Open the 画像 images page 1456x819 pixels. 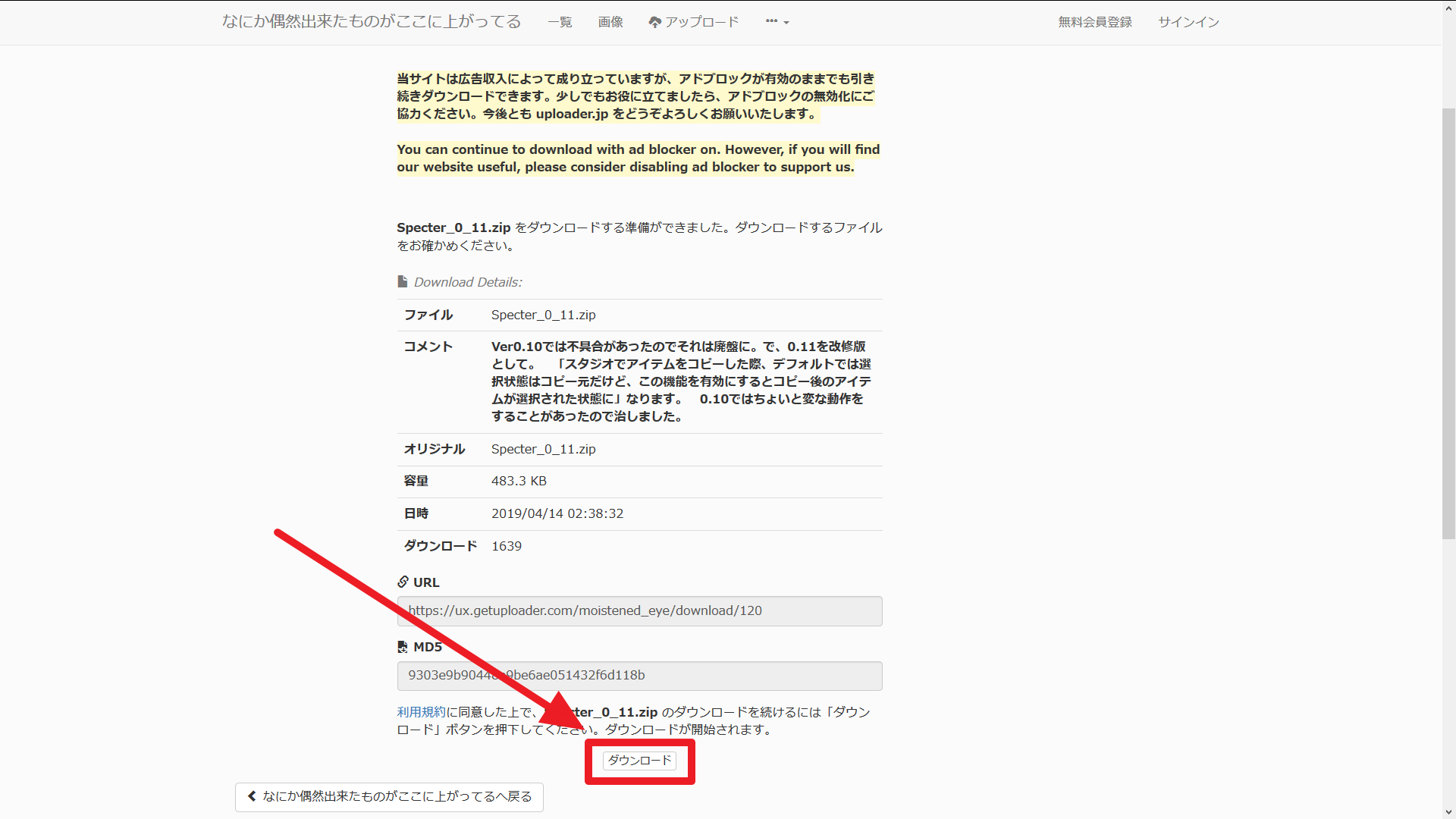click(610, 22)
